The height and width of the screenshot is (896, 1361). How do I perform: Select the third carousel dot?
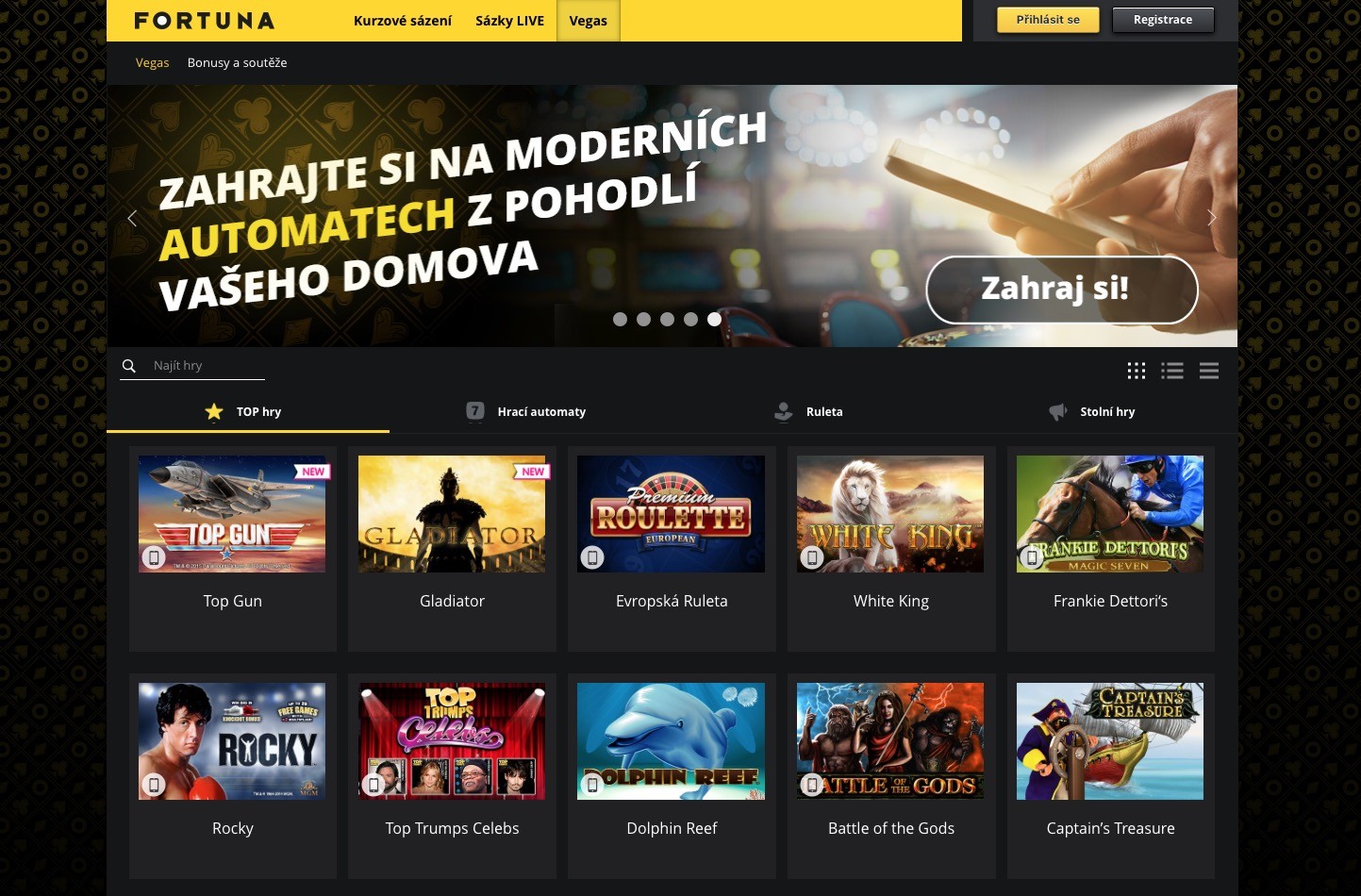pyautogui.click(x=667, y=319)
